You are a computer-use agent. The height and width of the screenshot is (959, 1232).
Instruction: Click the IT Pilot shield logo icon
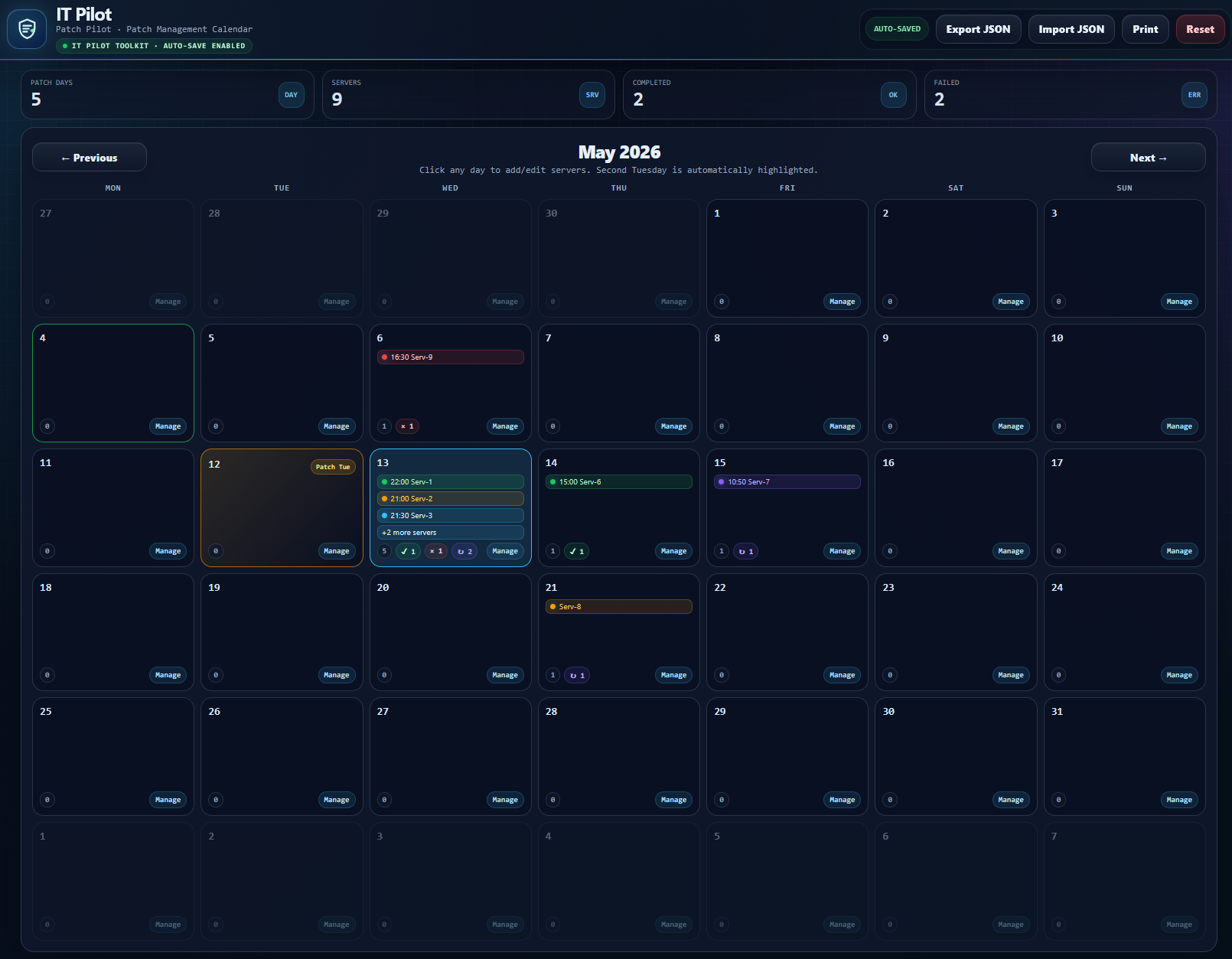(x=27, y=29)
